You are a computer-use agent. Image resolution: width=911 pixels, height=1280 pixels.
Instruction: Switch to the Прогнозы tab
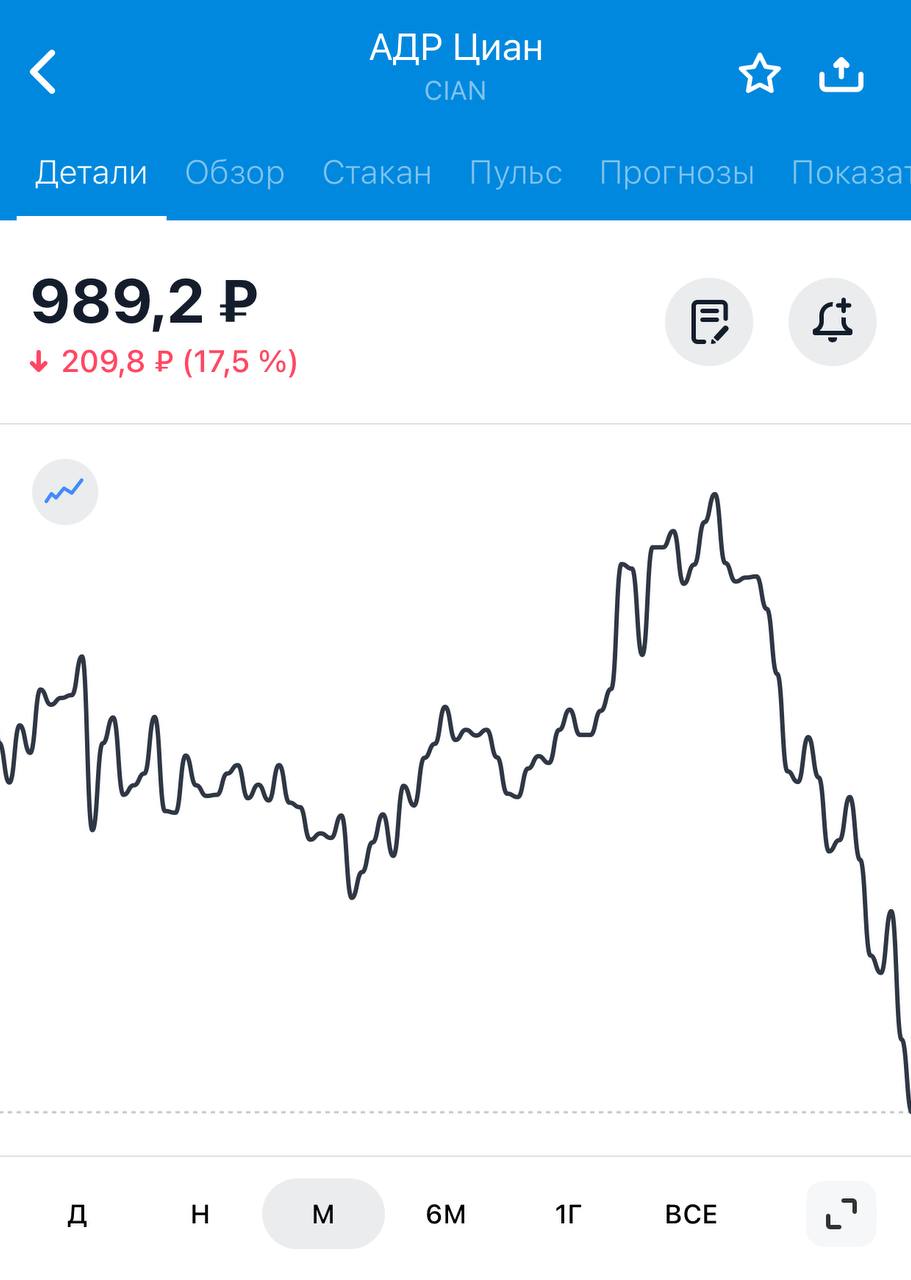(x=677, y=173)
